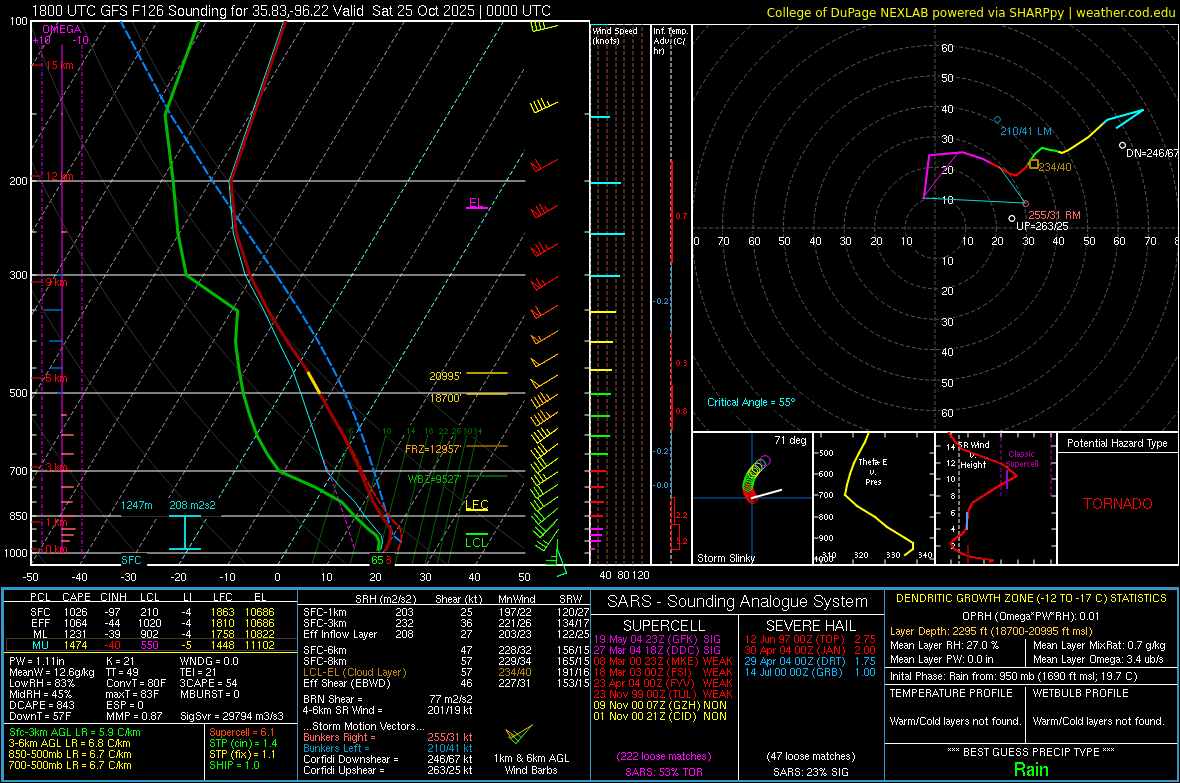This screenshot has height=783, width=1180.
Task: Click the 12 Jun 97 00Z (TOP) hail analogue
Action: [x=810, y=639]
